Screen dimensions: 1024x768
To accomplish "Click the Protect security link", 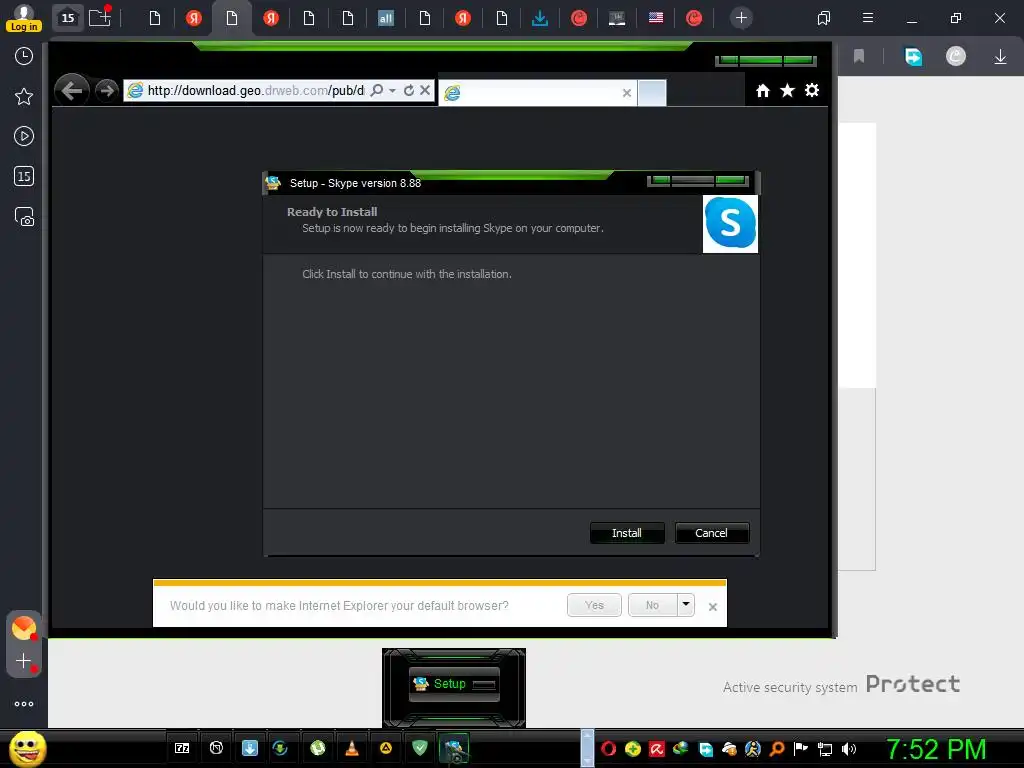I will (x=912, y=684).
